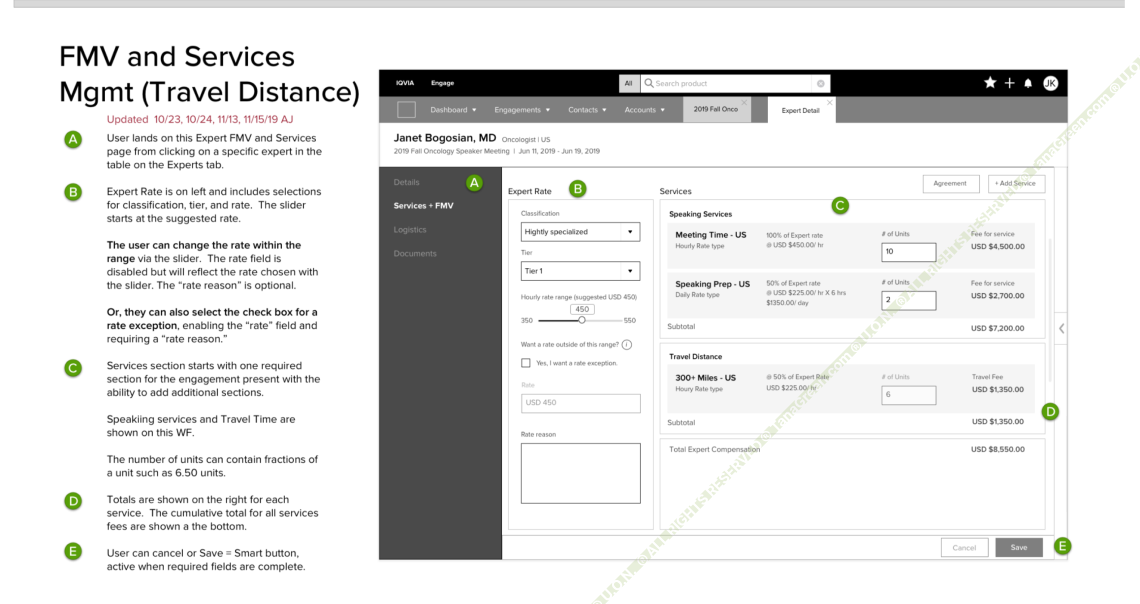The image size is (1140, 604).
Task: Click the 450 slider value box
Action: click(x=582, y=309)
